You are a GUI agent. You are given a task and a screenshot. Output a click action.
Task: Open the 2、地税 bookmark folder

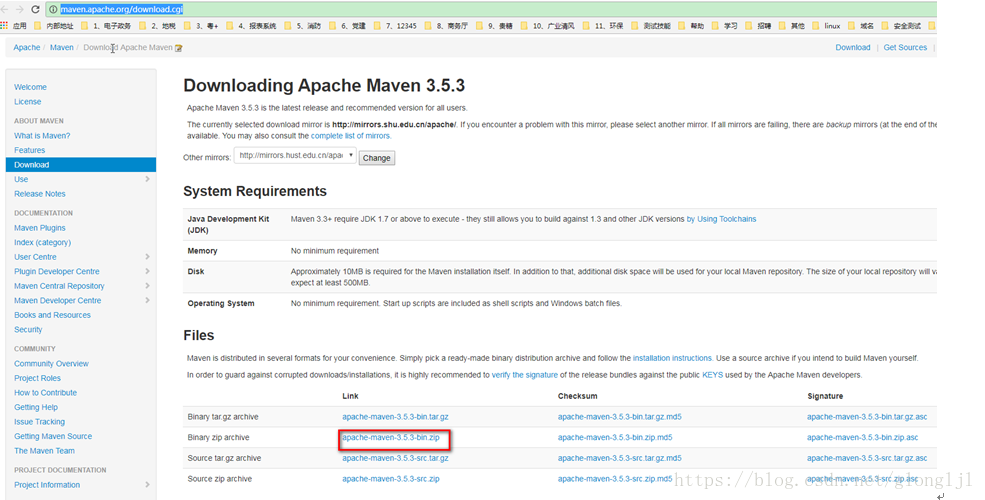click(x=158, y=26)
